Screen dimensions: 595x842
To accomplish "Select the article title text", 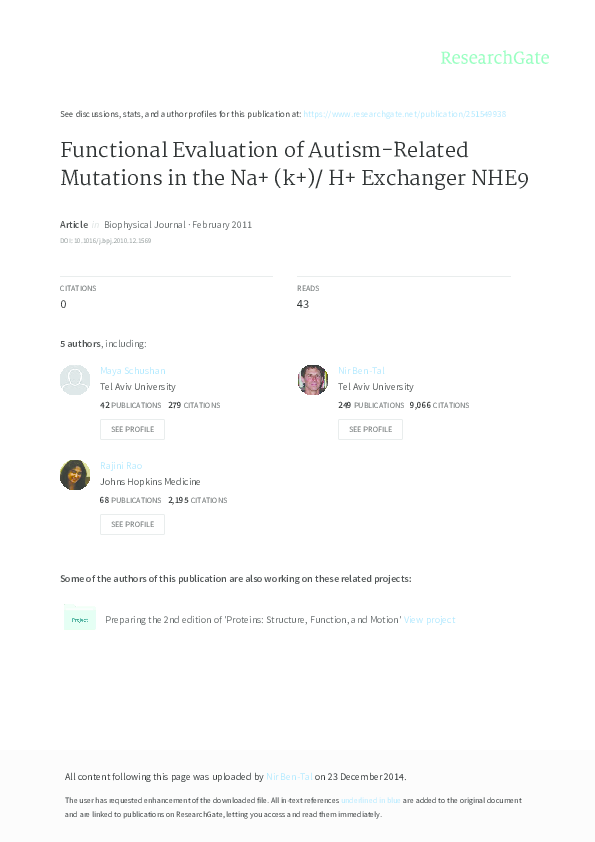I will (294, 163).
